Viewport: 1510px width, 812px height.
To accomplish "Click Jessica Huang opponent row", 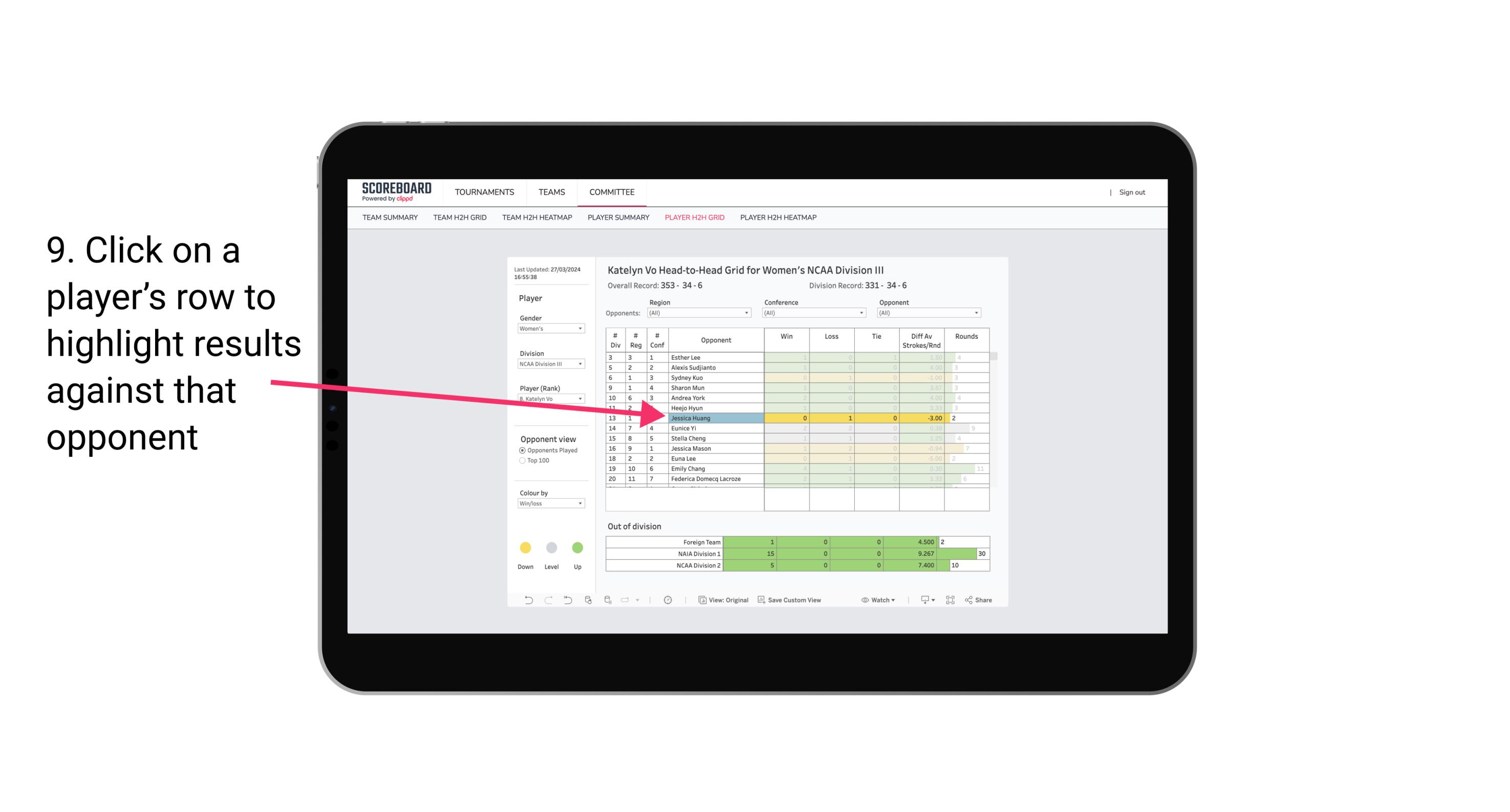I will point(716,417).
